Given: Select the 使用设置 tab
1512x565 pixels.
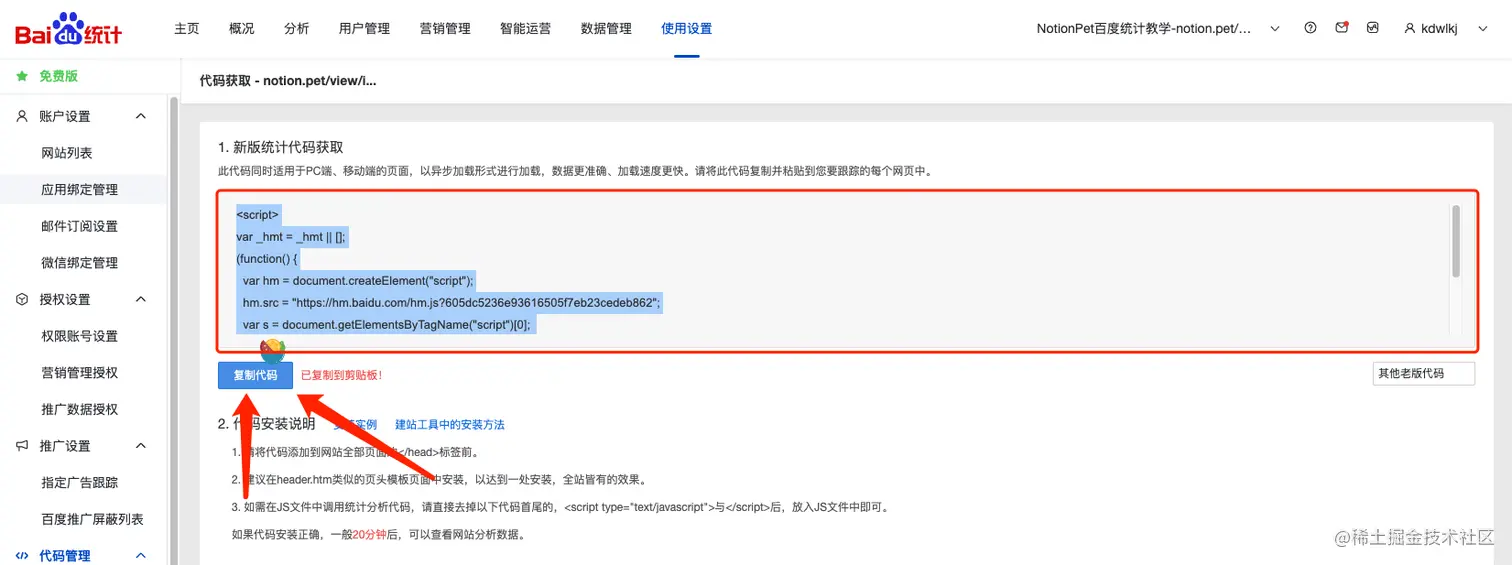Looking at the screenshot, I should 687,28.
